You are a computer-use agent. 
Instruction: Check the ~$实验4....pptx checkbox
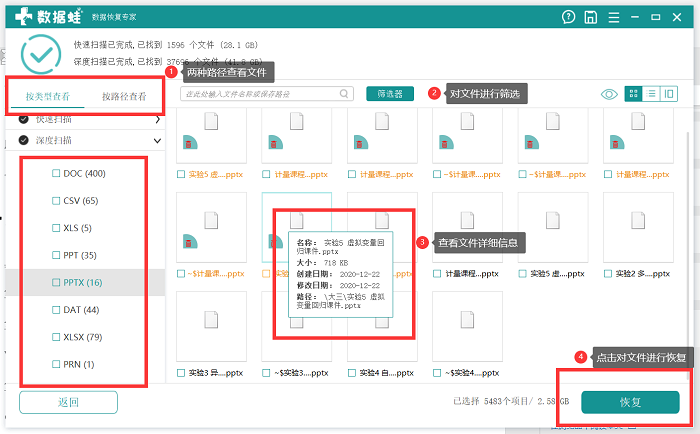[437, 372]
